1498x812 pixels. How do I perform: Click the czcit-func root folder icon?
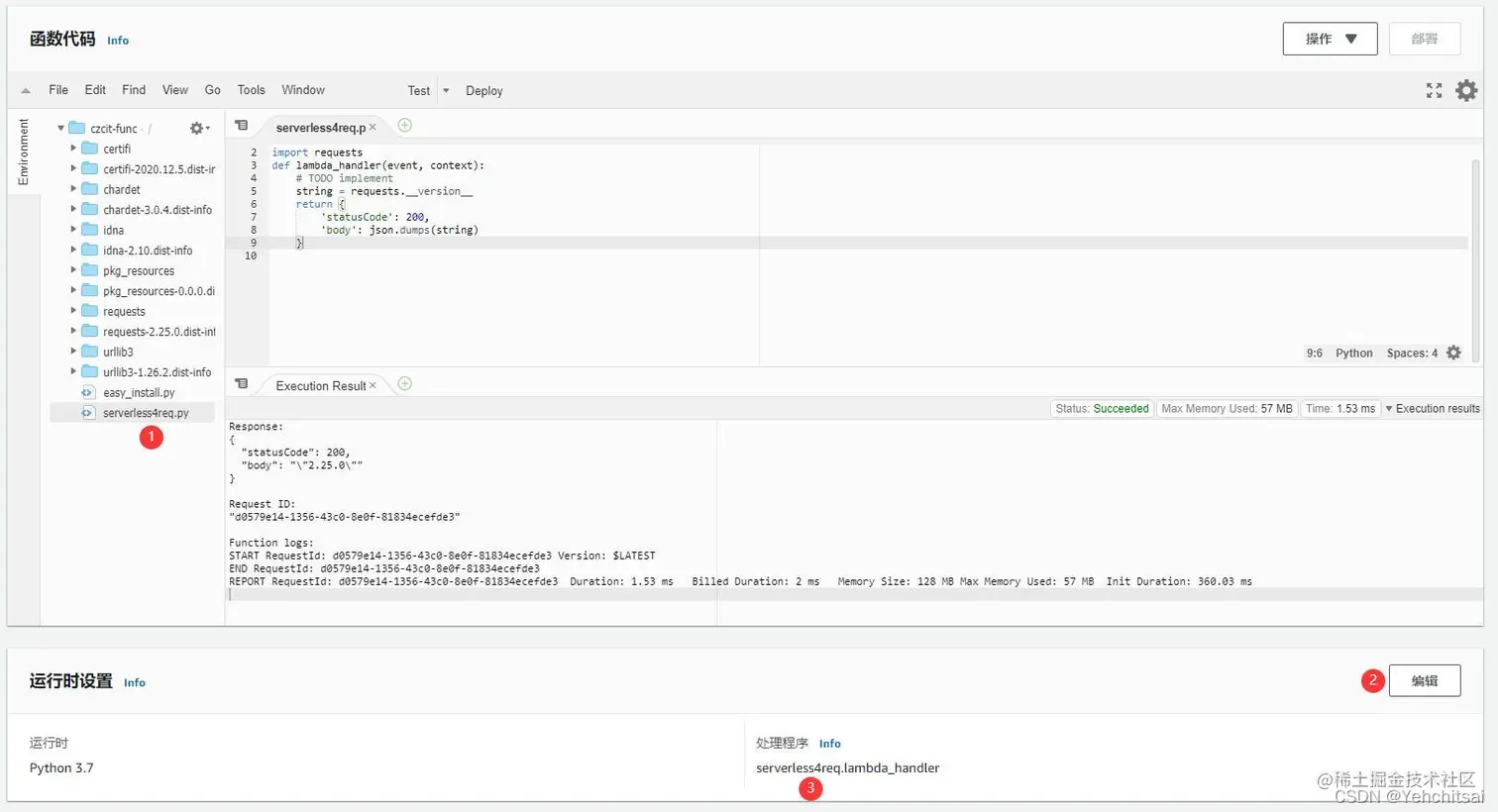[x=76, y=128]
